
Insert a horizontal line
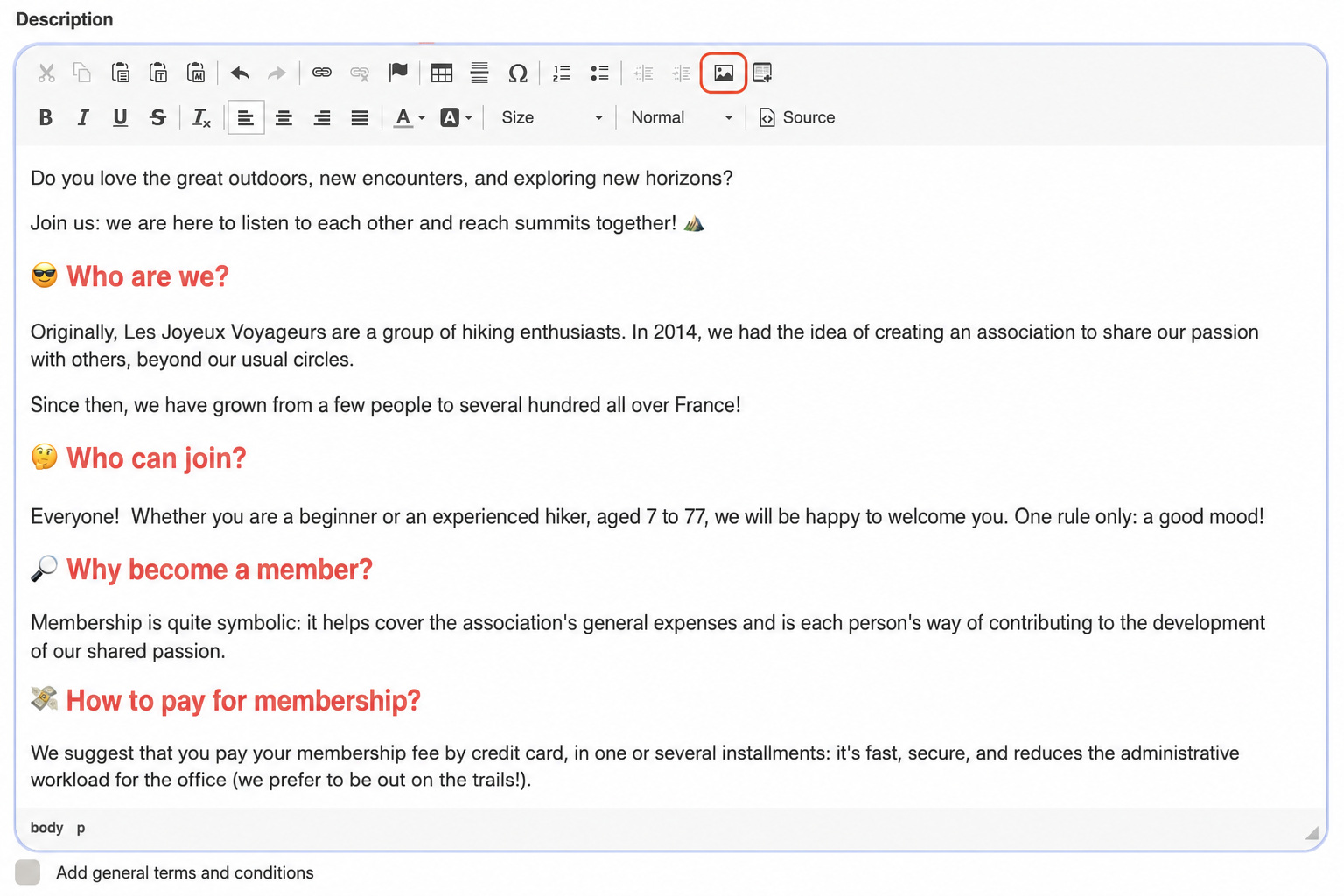(479, 73)
